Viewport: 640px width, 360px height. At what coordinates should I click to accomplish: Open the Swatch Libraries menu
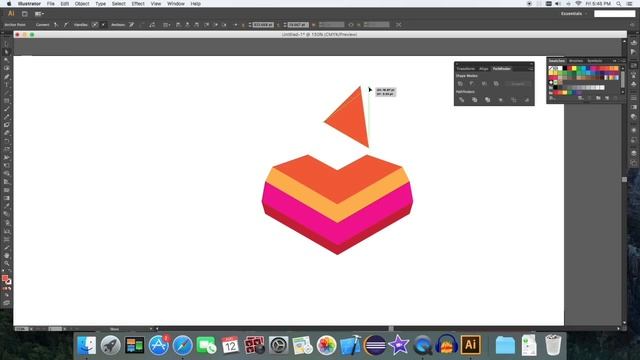tap(552, 98)
